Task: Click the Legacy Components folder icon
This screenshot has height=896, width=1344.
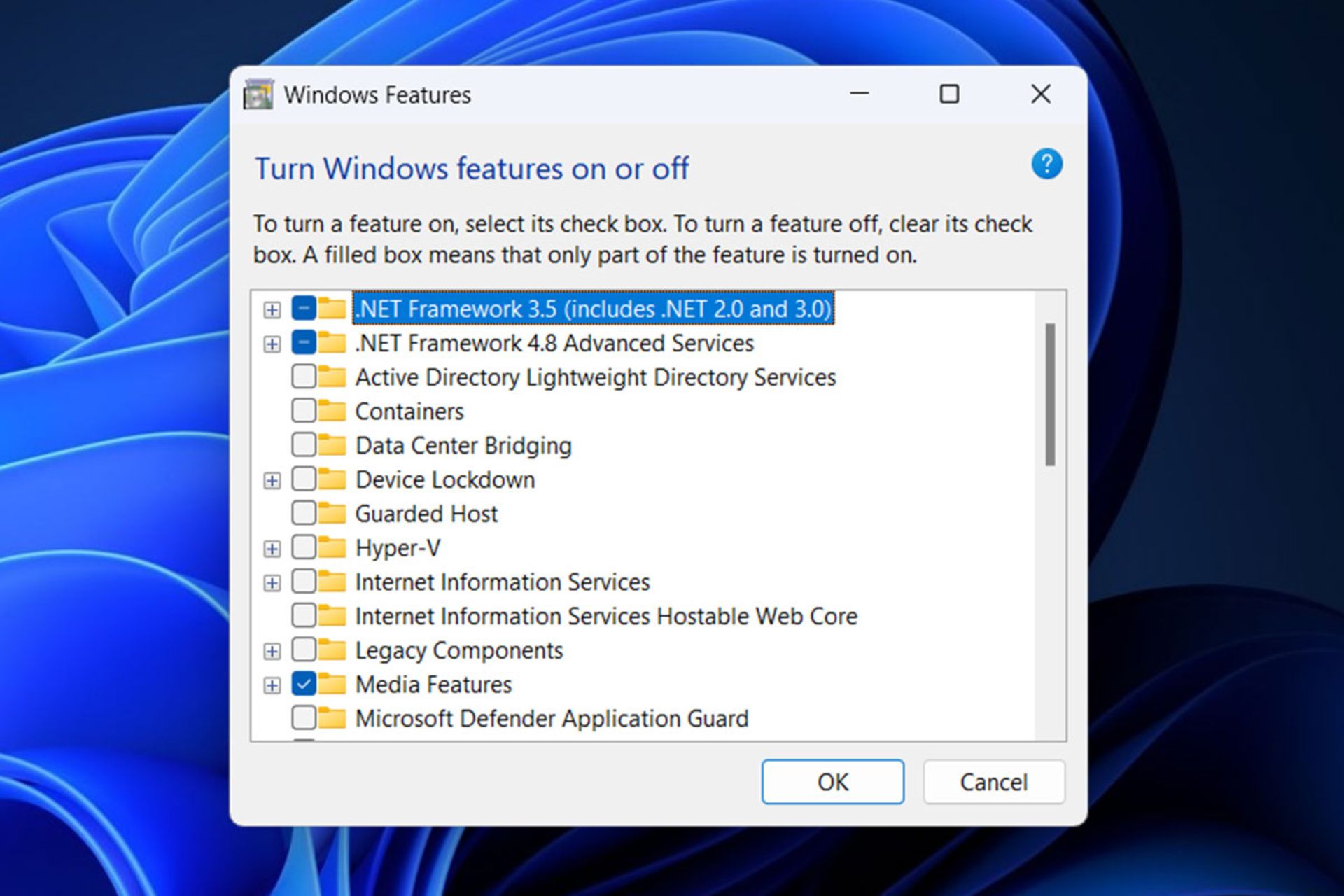Action: [332, 650]
